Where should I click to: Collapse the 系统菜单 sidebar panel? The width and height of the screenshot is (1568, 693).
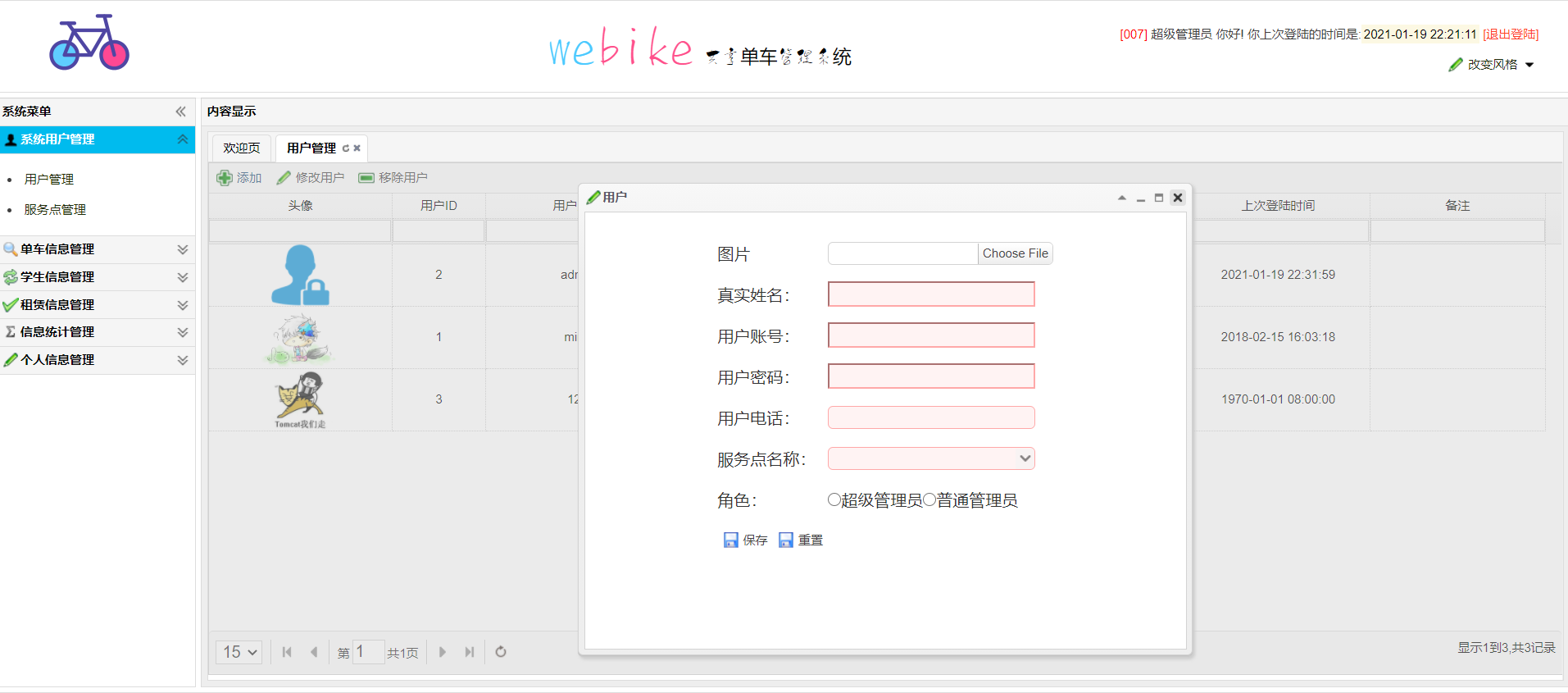pyautogui.click(x=180, y=112)
